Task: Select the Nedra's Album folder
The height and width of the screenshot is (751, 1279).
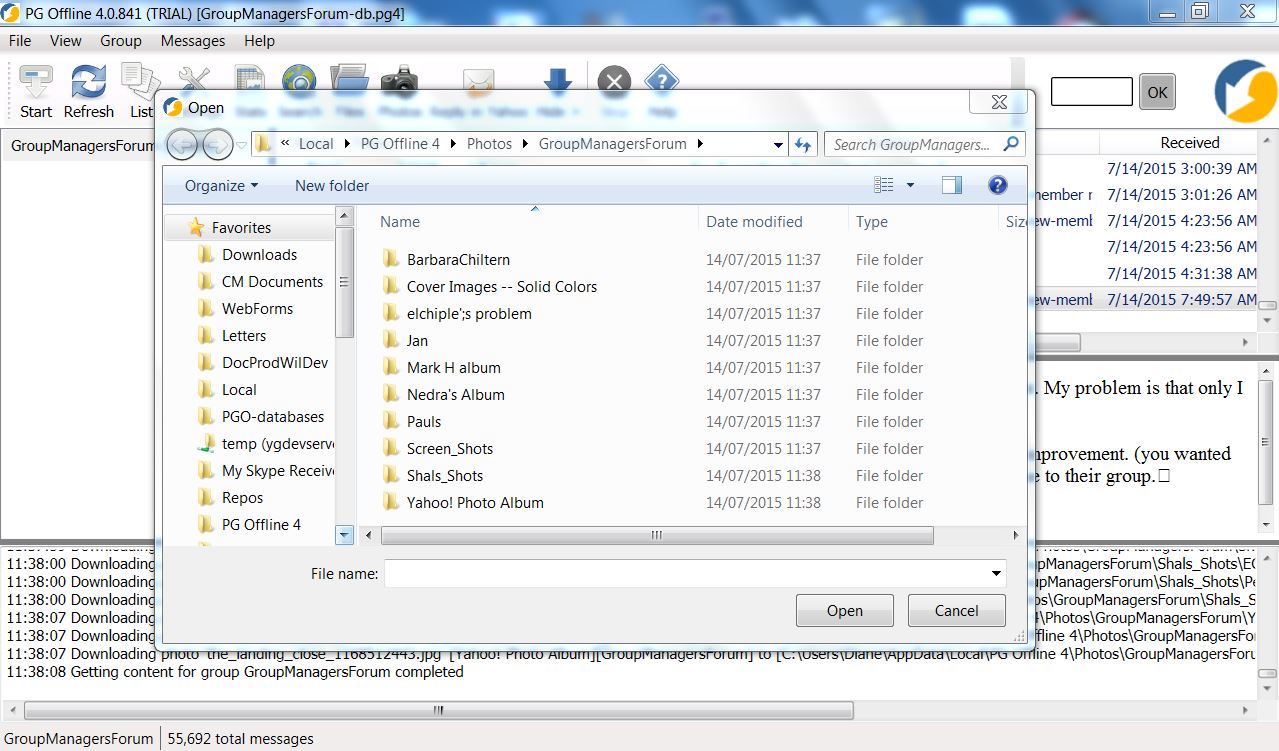Action: tap(456, 395)
